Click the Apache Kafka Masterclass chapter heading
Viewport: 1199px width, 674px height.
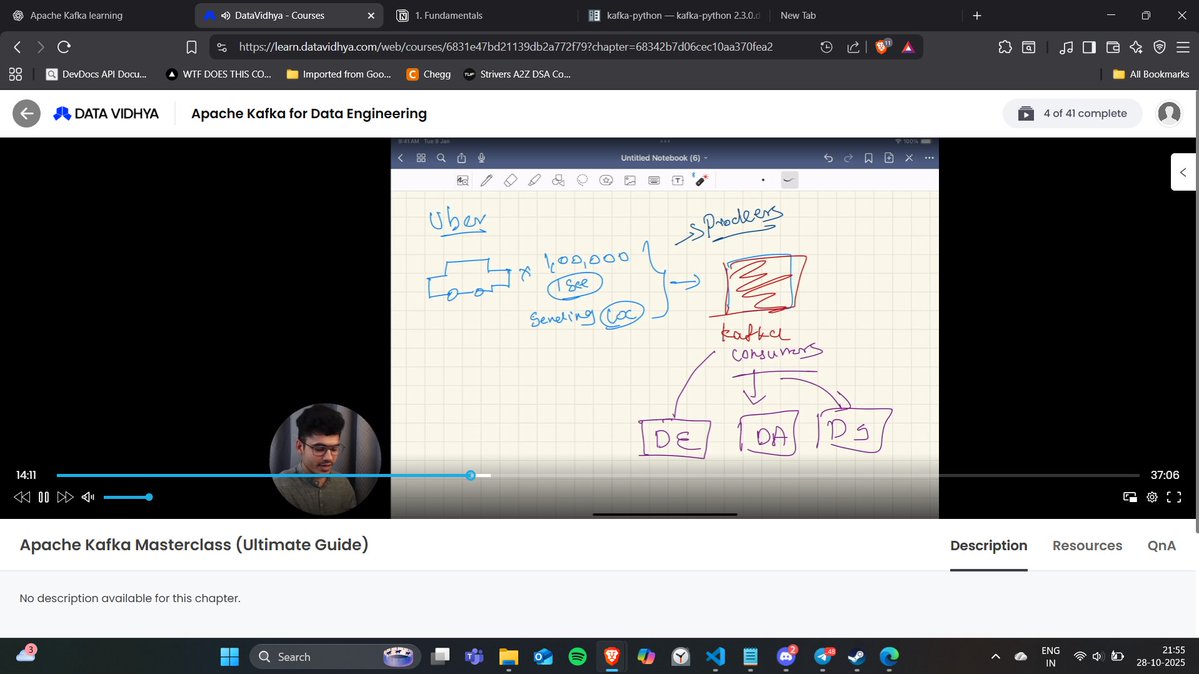coord(193,545)
